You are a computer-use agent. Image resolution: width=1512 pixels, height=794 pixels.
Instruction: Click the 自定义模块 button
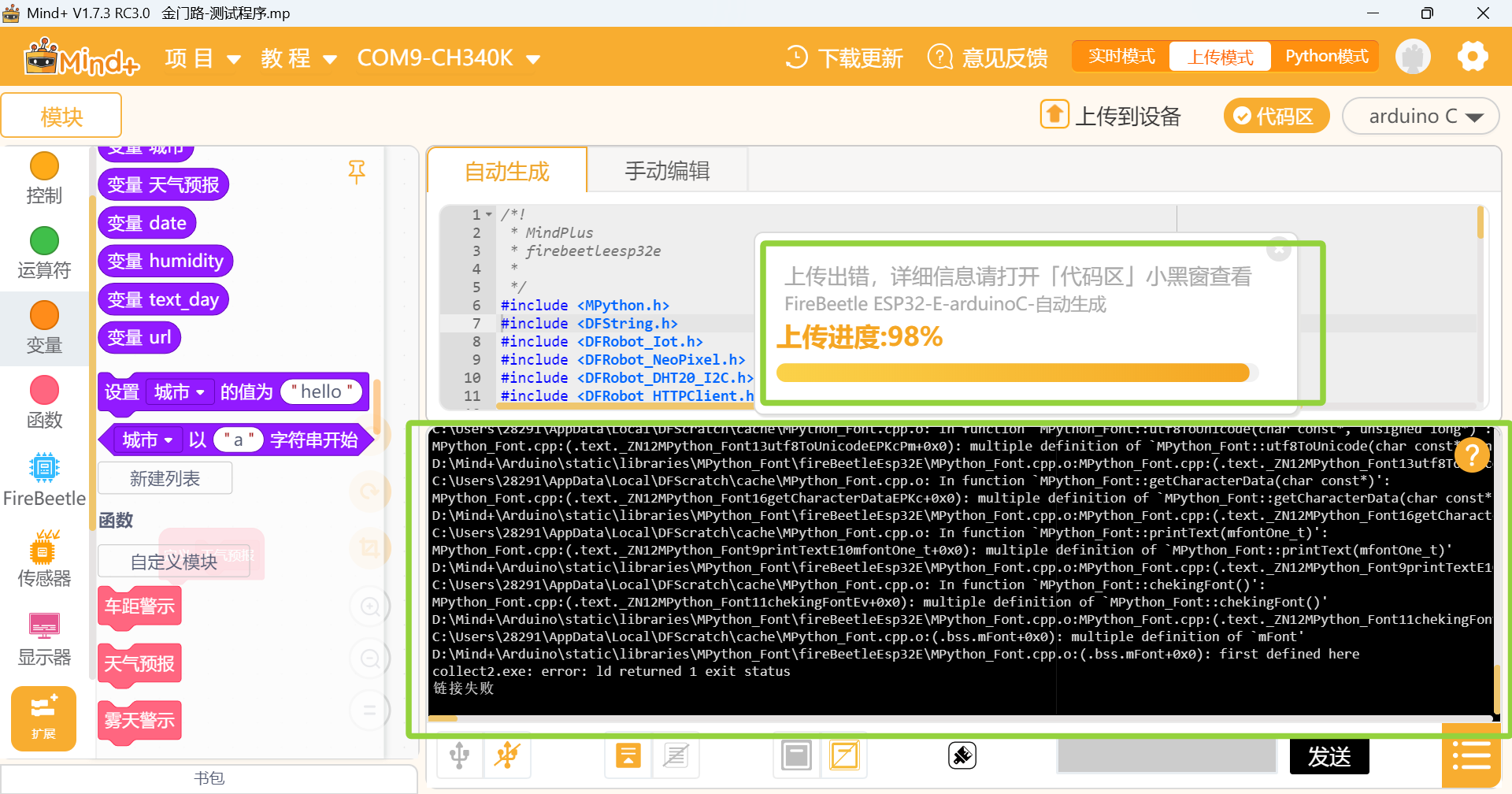click(x=174, y=562)
